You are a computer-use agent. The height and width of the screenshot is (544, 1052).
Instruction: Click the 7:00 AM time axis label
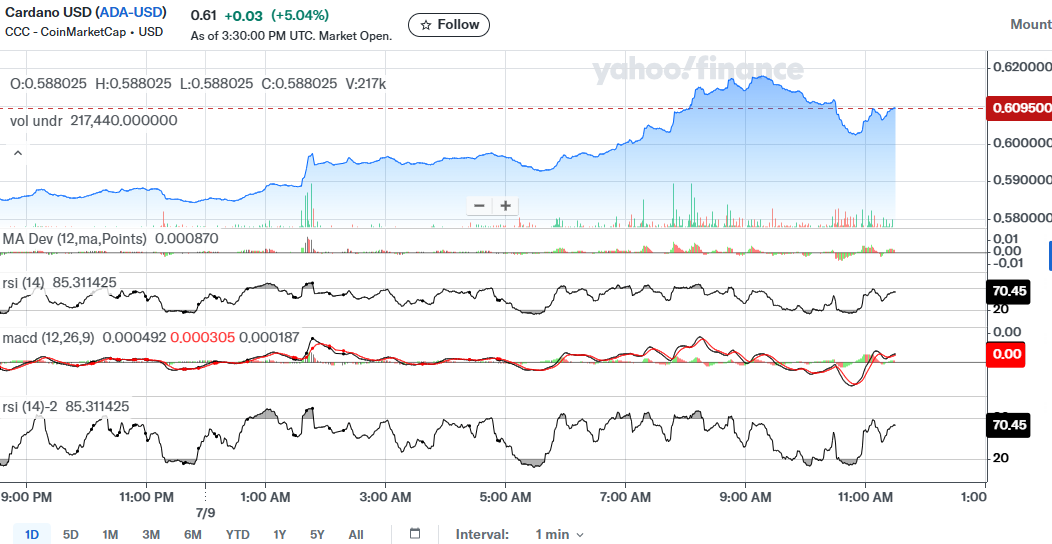click(625, 497)
